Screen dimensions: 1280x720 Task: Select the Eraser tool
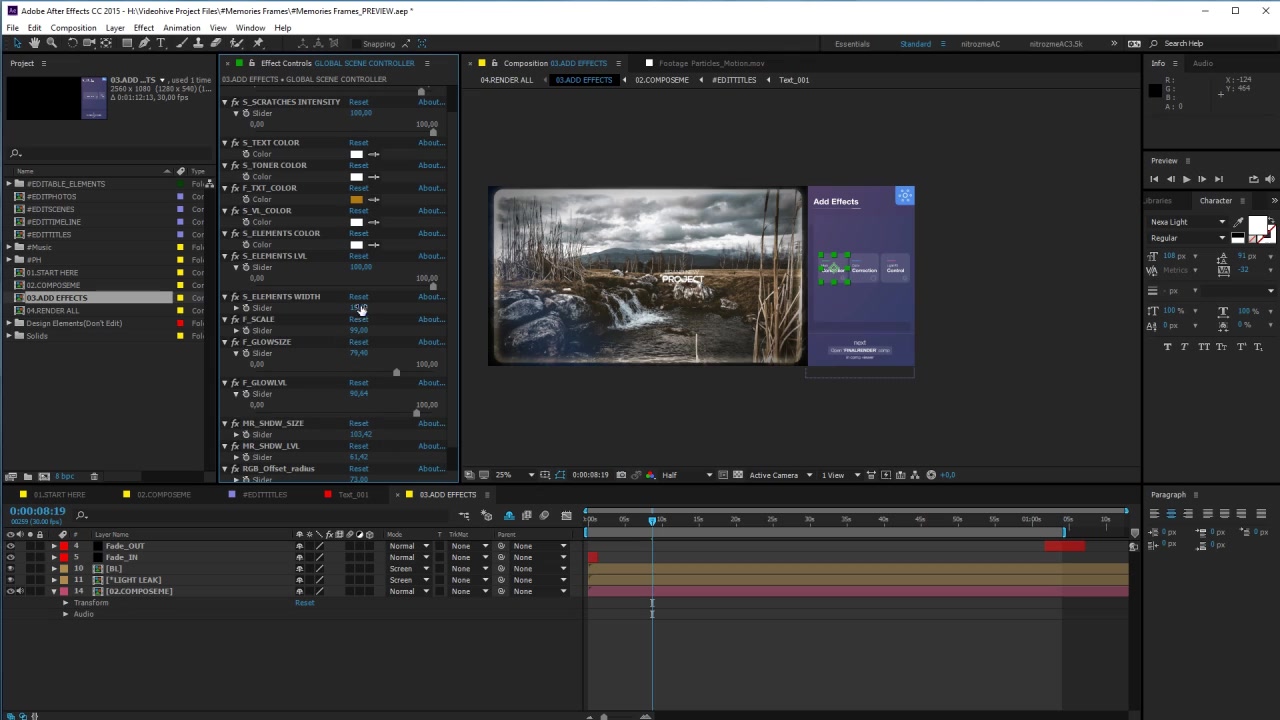tap(216, 43)
